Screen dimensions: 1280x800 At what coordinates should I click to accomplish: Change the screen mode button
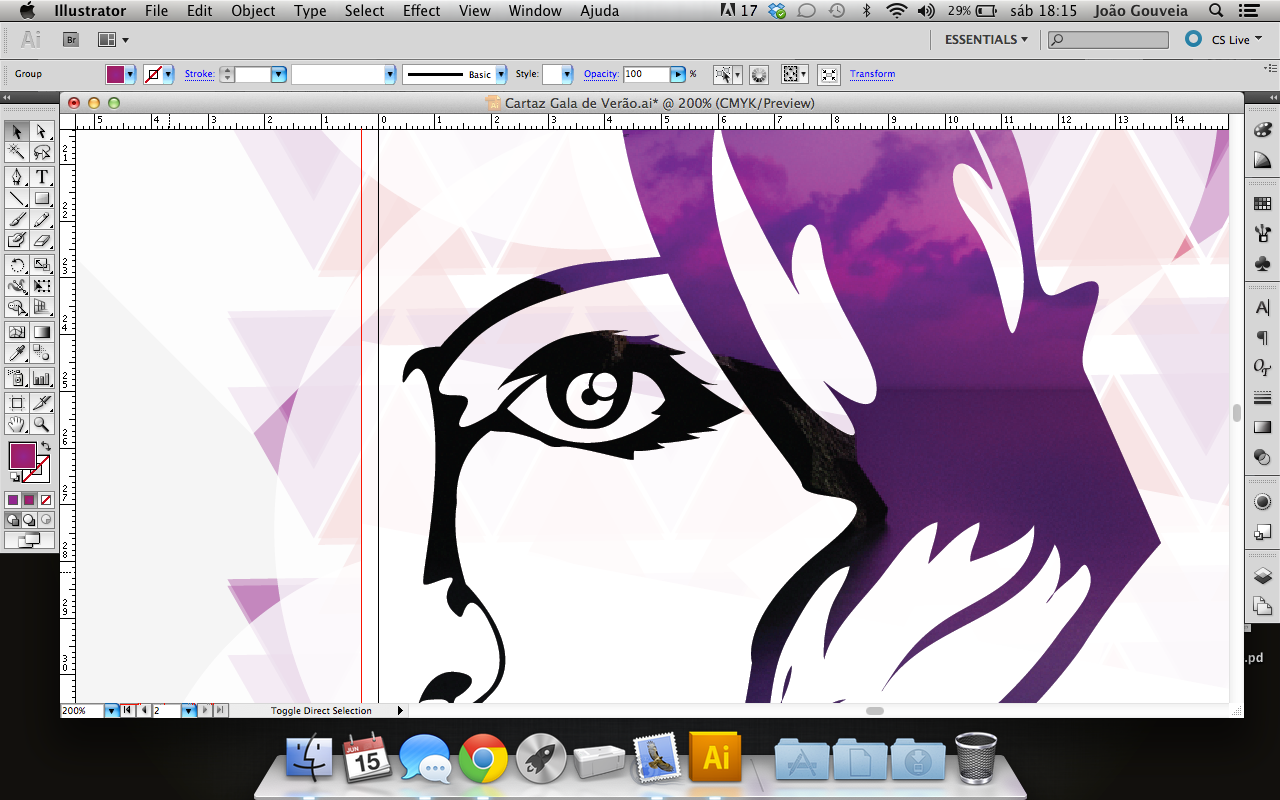pos(29,540)
